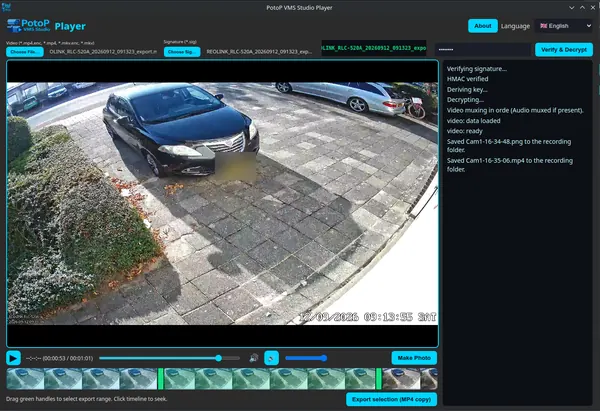
Task: Click the blue volume slider
Action: (306, 358)
